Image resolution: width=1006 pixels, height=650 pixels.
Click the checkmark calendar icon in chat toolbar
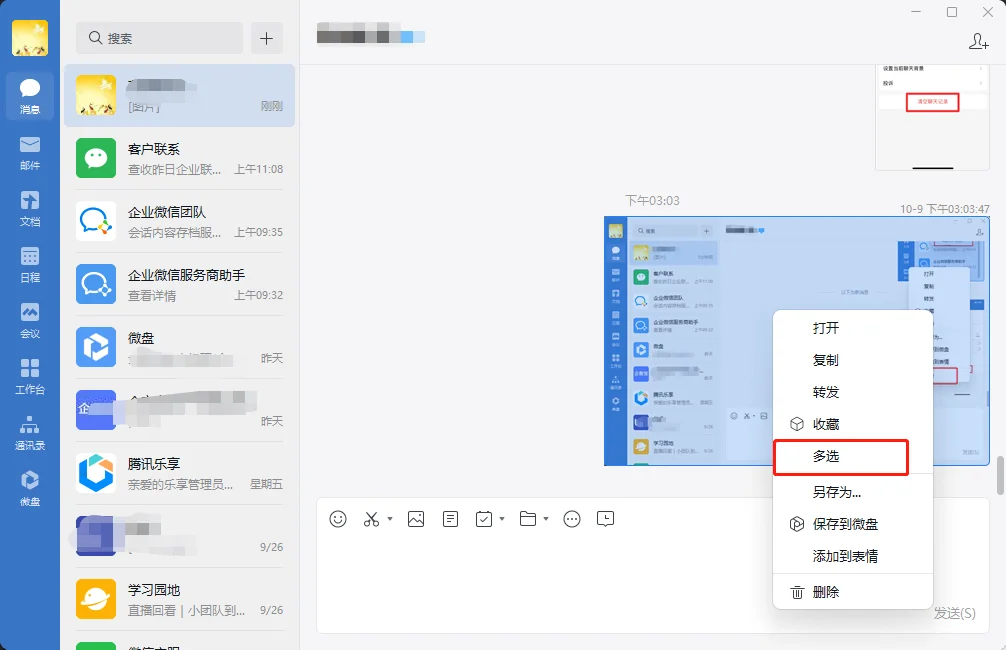click(x=484, y=518)
